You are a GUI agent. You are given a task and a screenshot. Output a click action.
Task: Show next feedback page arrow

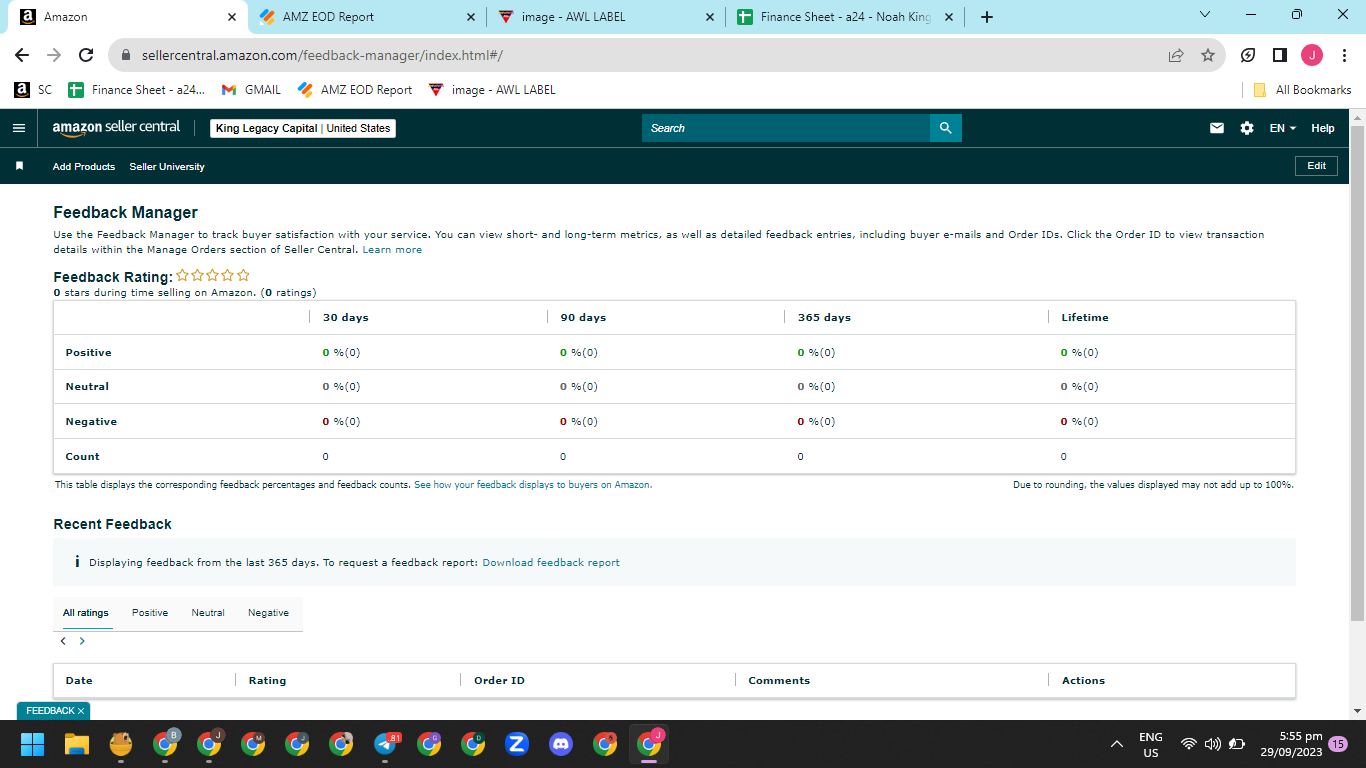(x=82, y=641)
